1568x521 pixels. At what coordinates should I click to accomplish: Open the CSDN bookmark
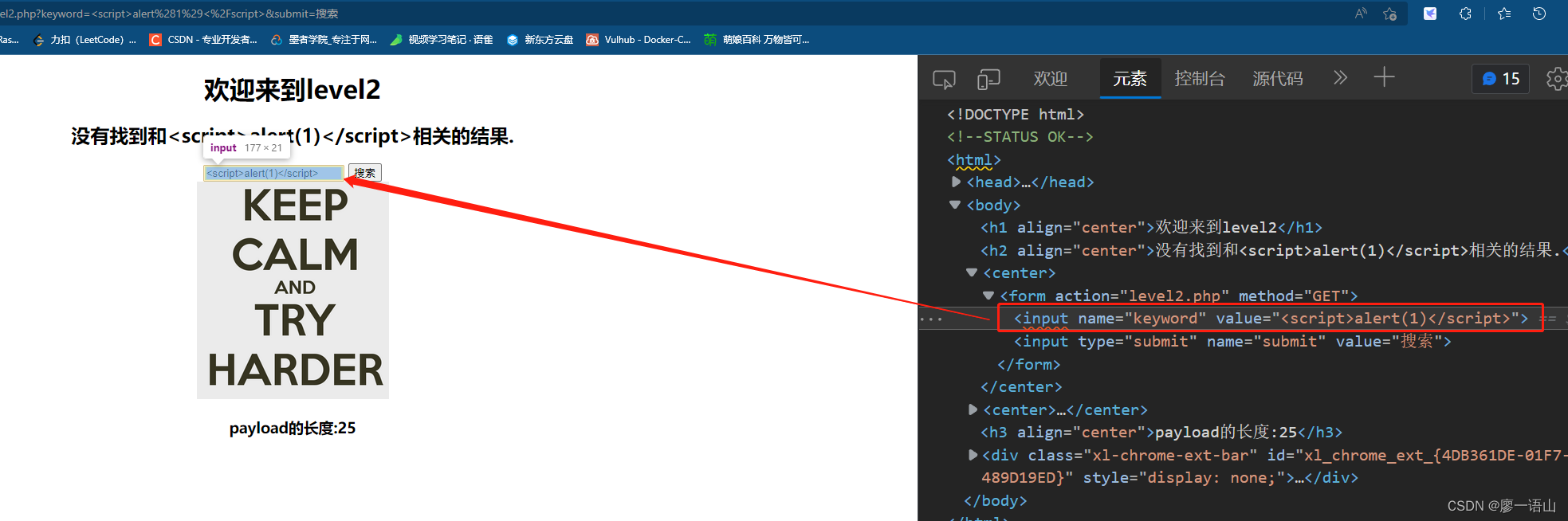[203, 40]
